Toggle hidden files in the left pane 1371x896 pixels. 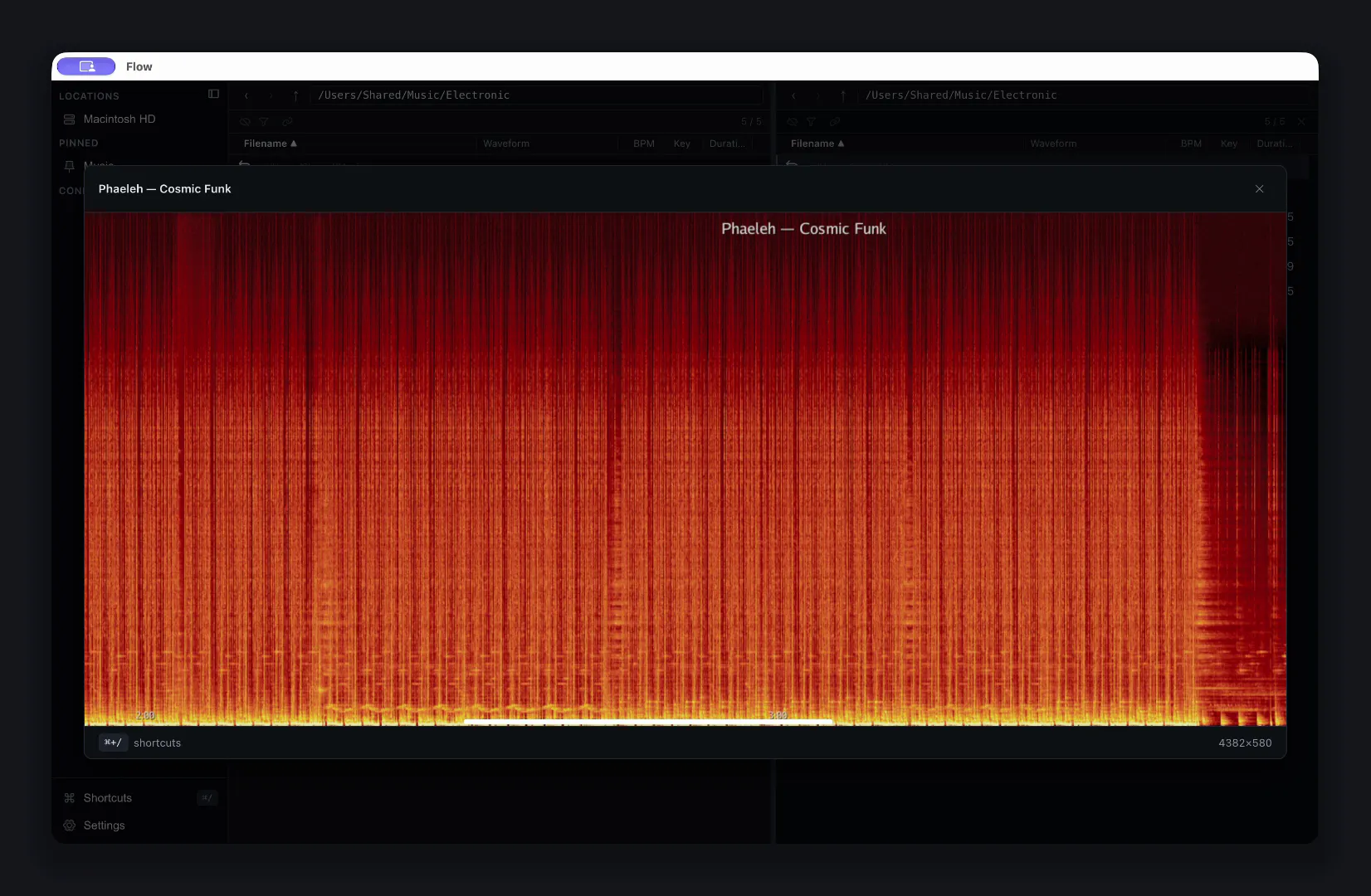click(x=245, y=122)
